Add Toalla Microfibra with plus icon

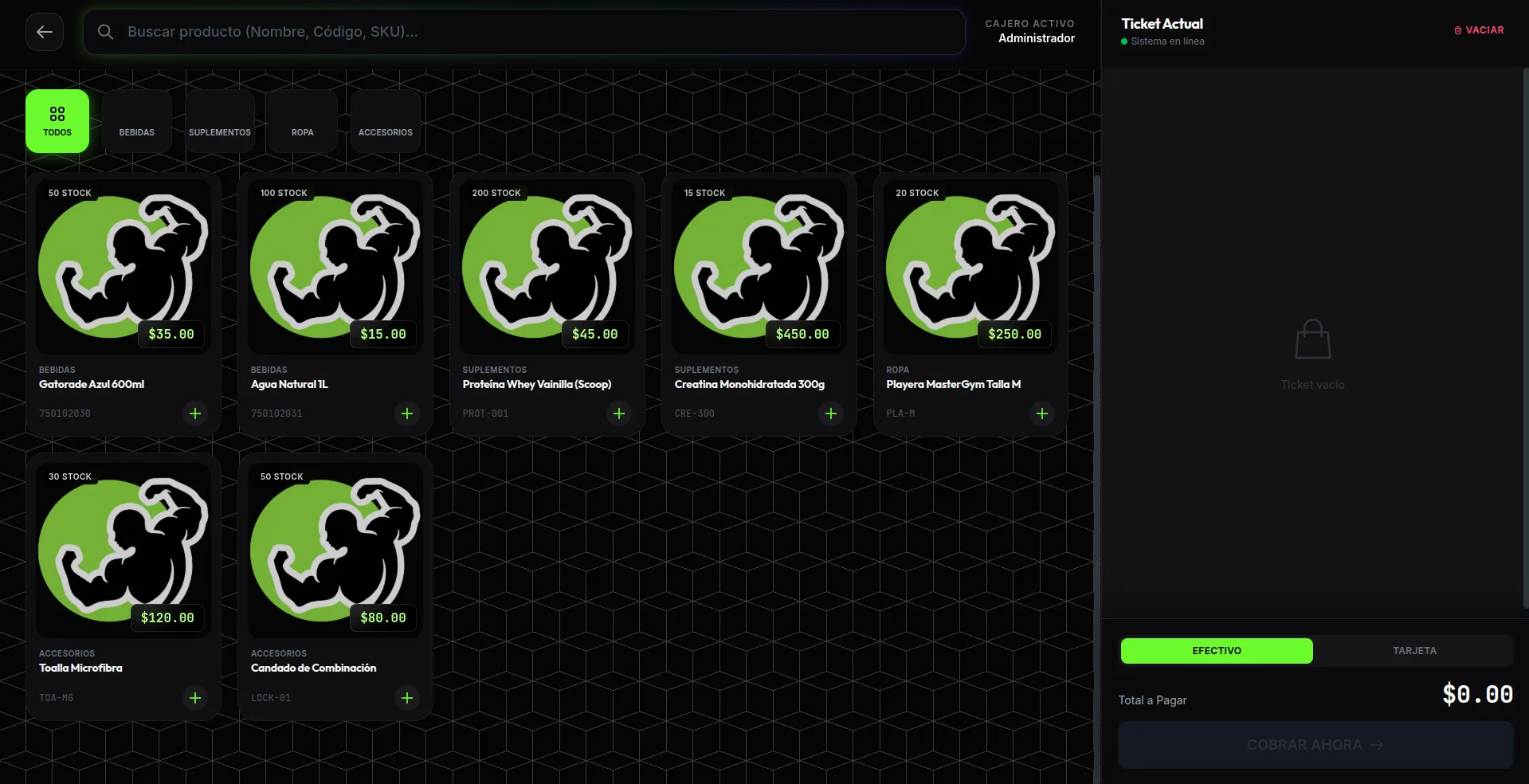[195, 698]
